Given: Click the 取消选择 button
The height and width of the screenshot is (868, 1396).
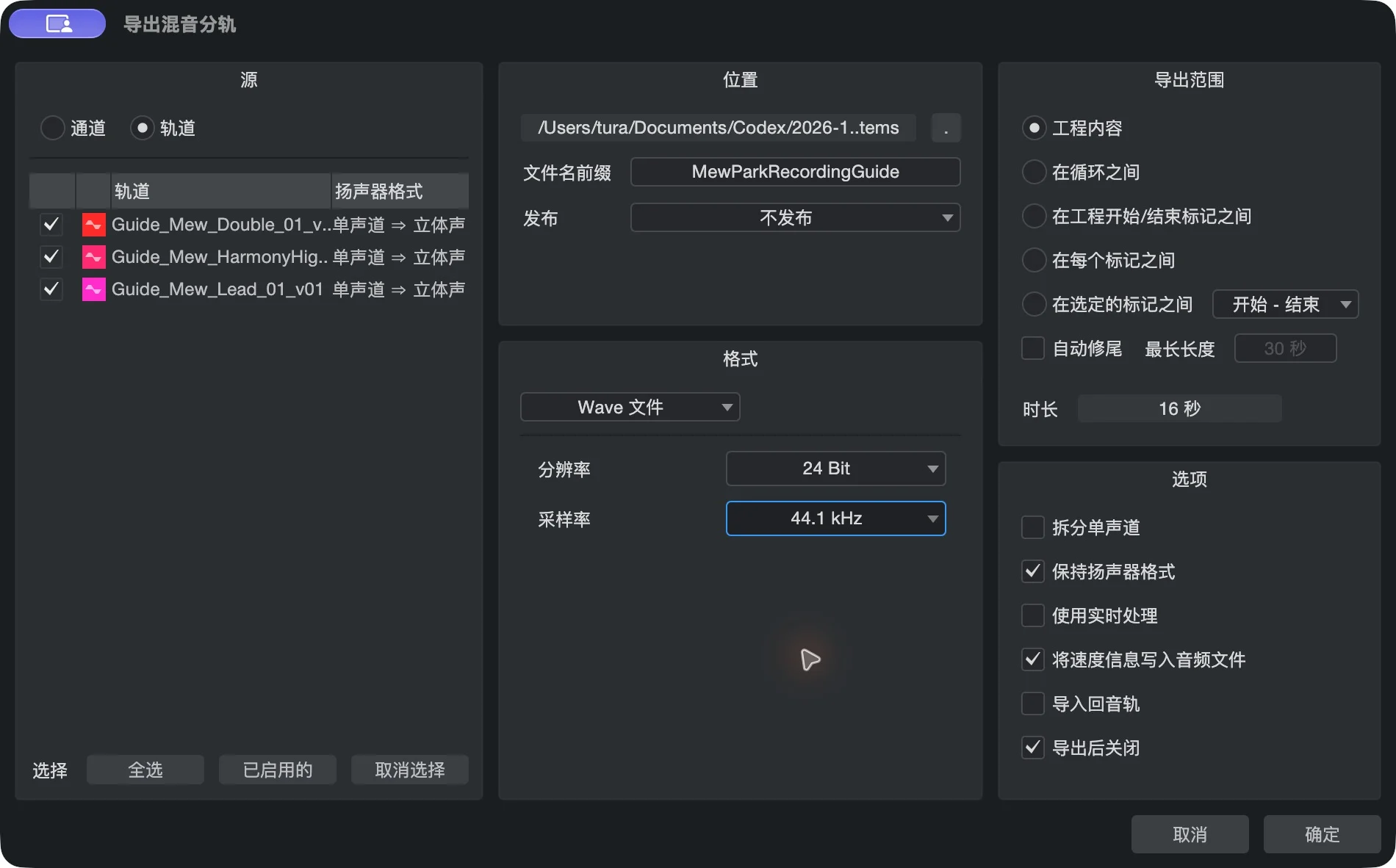Looking at the screenshot, I should pos(410,770).
